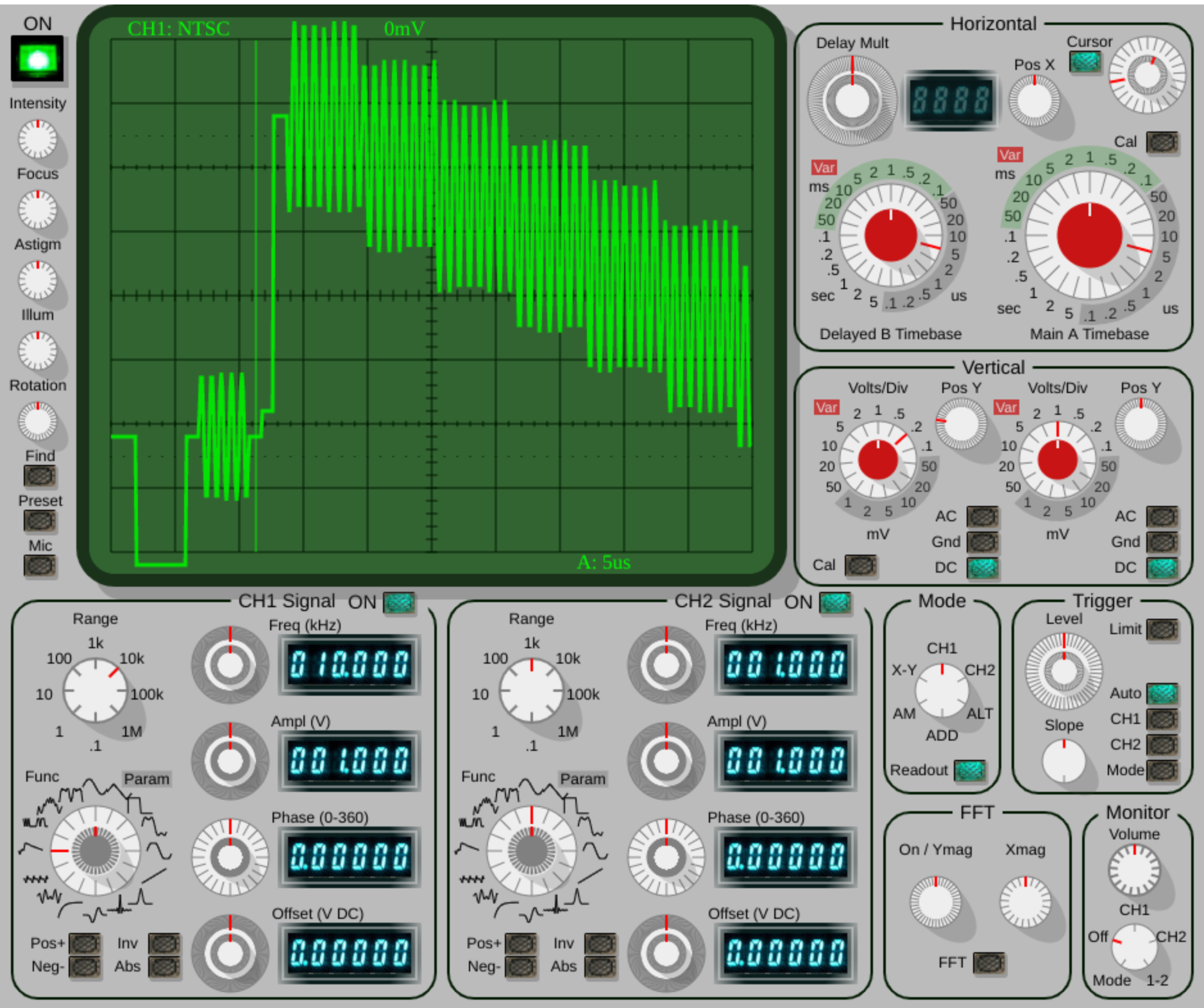
Task: Select DC coupling for second vertical channel
Action: tap(1162, 568)
